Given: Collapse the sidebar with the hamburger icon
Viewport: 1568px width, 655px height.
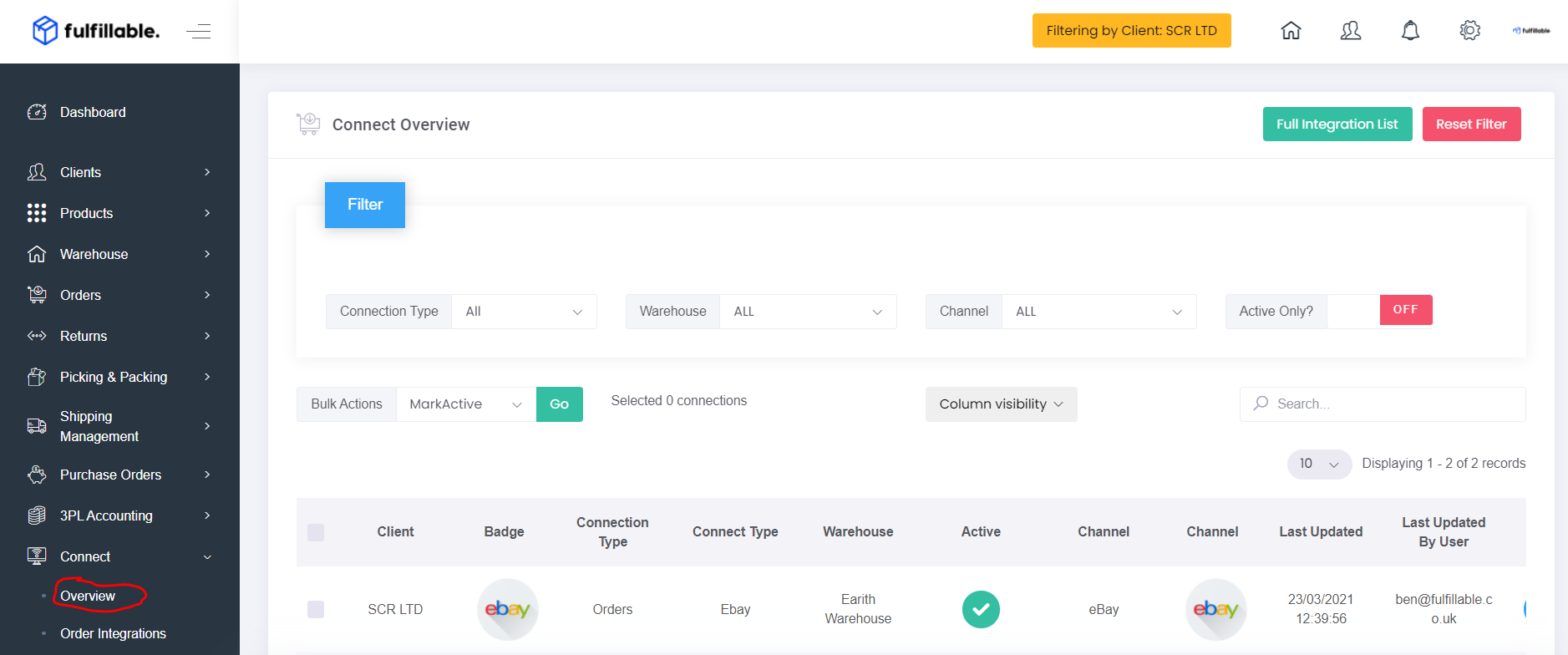Looking at the screenshot, I should [x=198, y=32].
